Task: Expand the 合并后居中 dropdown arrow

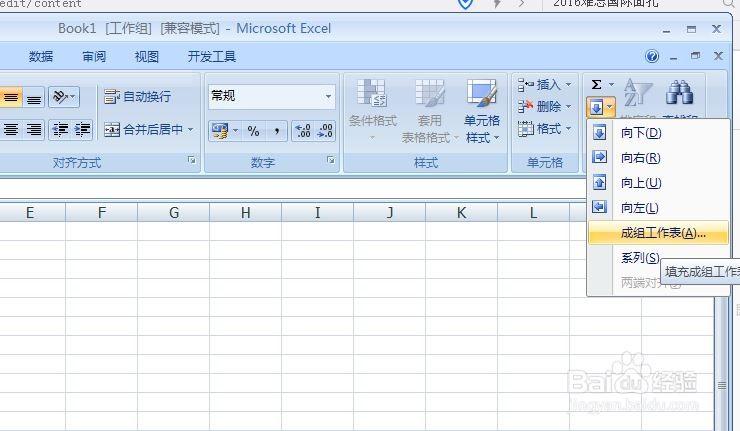Action: tap(191, 130)
